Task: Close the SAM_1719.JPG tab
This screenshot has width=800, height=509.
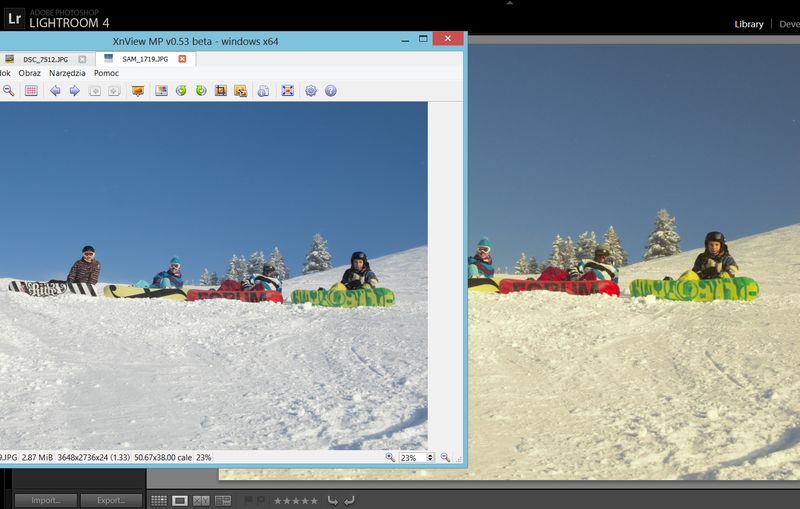Action: coord(182,59)
